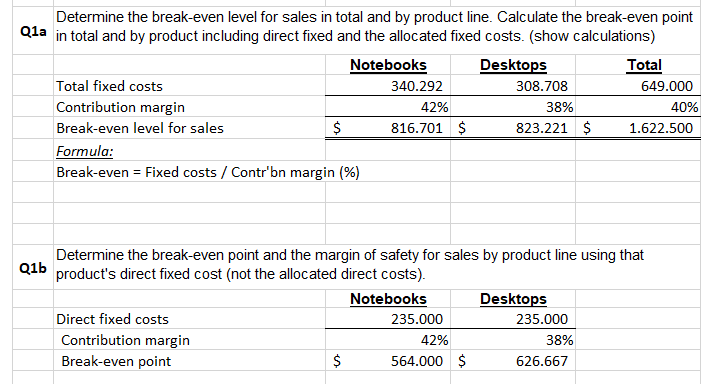Select the Q1a label cell
713x384 pixels.
pos(33,31)
